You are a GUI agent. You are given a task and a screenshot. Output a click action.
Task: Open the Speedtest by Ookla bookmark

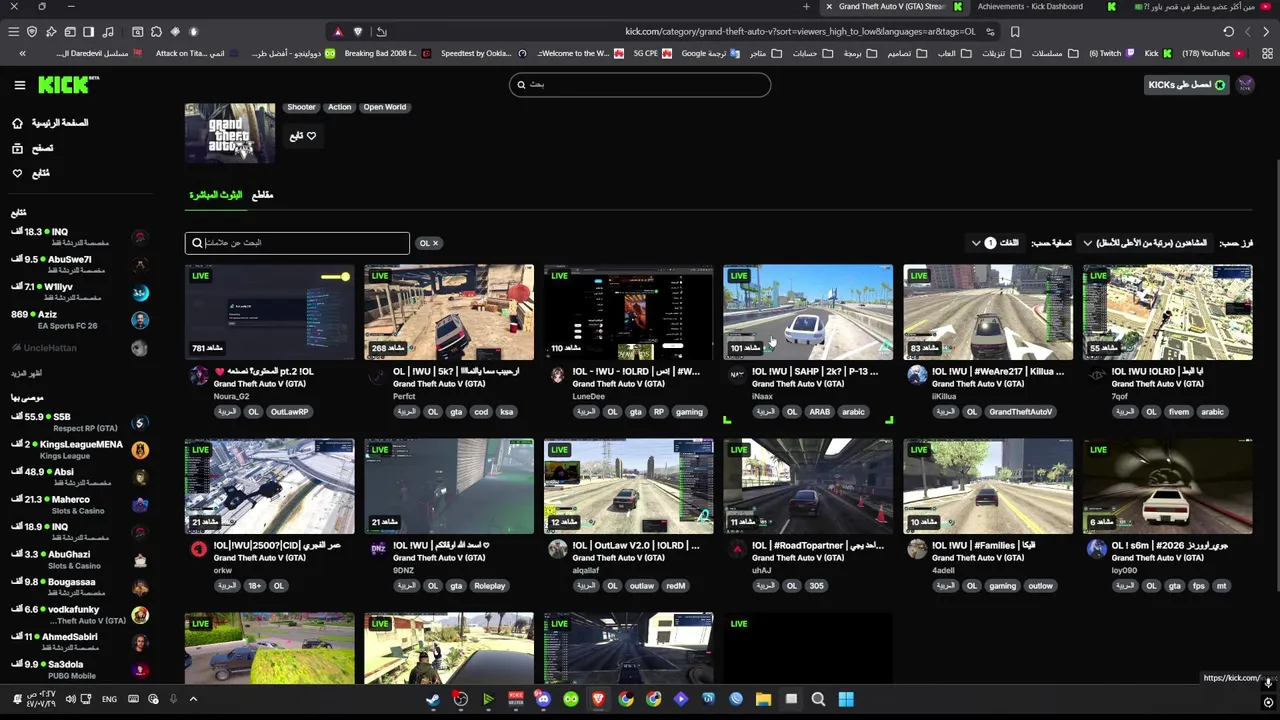(x=484, y=53)
